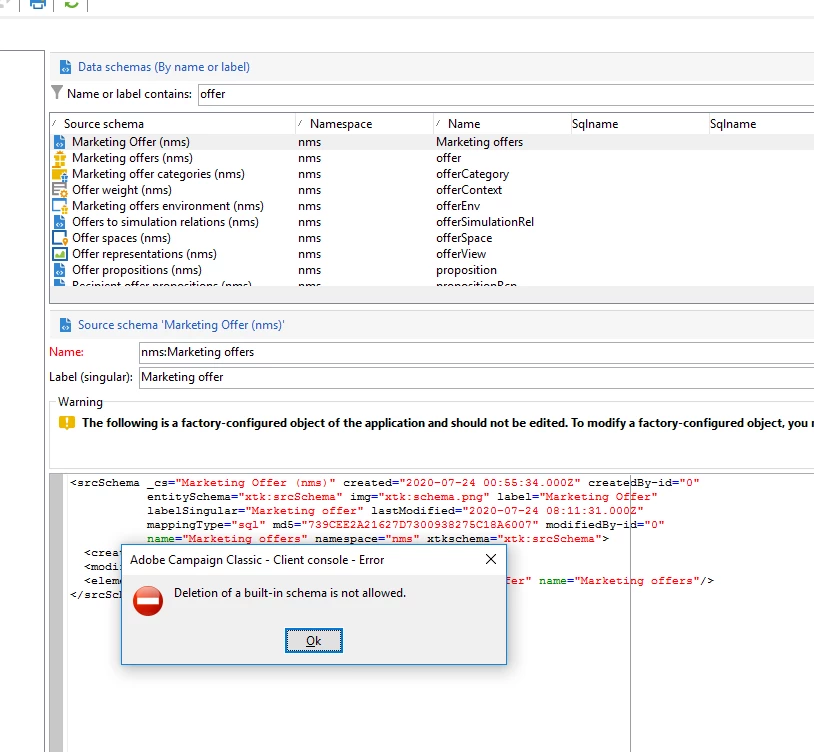Click the Offer spaces (nms) row icon
The width and height of the screenshot is (814, 752).
(60, 238)
